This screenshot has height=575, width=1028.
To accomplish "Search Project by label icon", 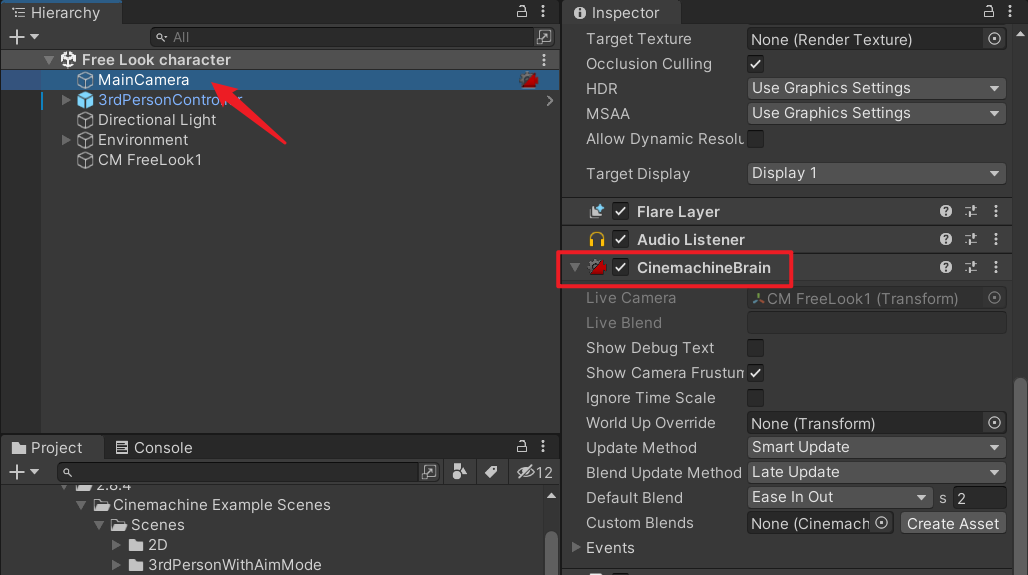I will 491,472.
